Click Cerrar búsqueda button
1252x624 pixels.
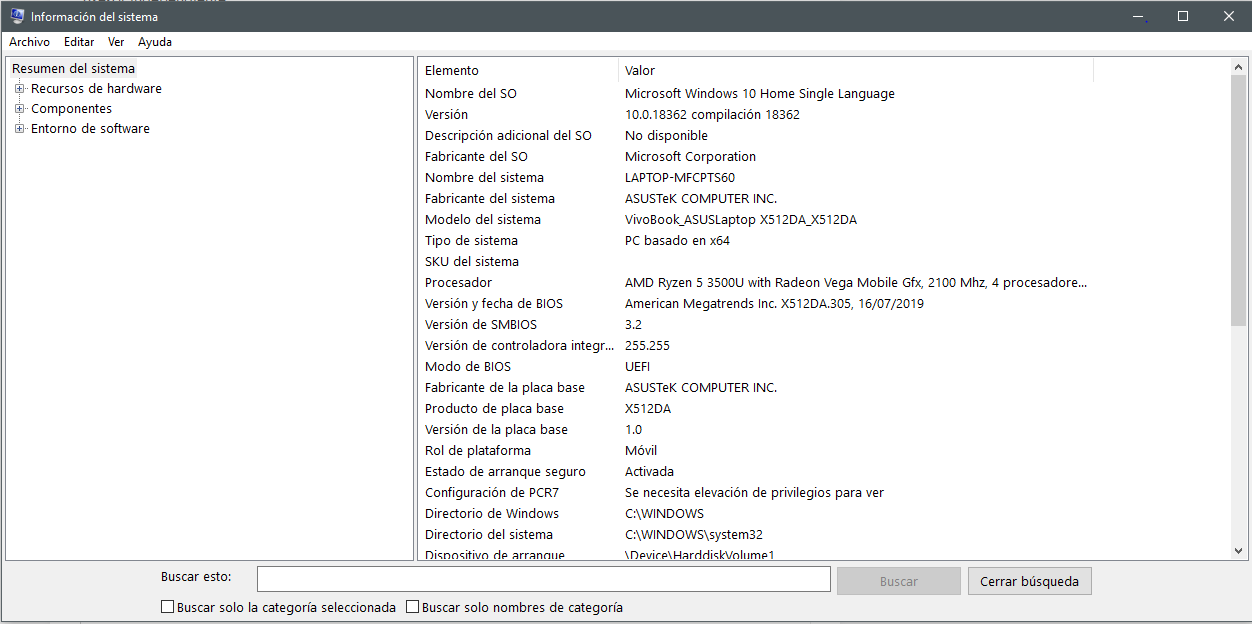coord(1030,581)
